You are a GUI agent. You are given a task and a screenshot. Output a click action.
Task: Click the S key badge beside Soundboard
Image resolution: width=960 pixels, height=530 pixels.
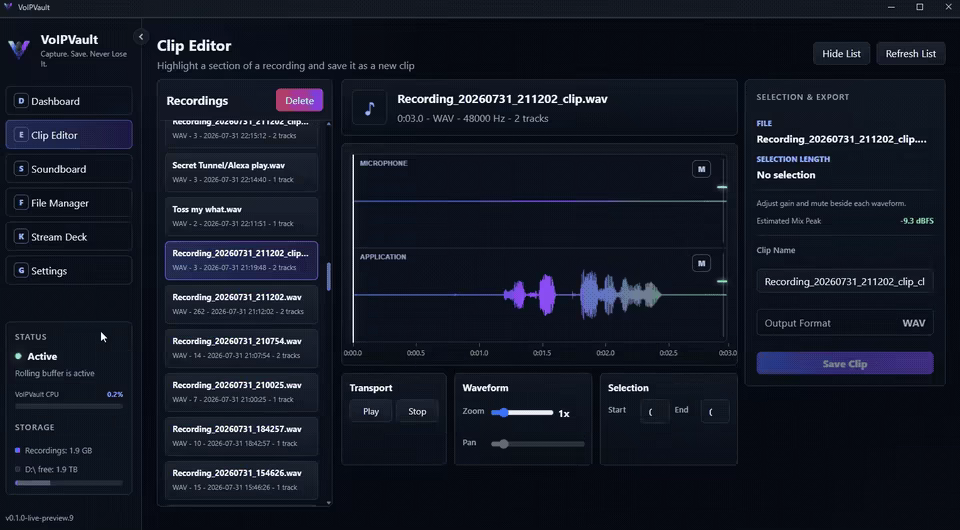[21, 169]
